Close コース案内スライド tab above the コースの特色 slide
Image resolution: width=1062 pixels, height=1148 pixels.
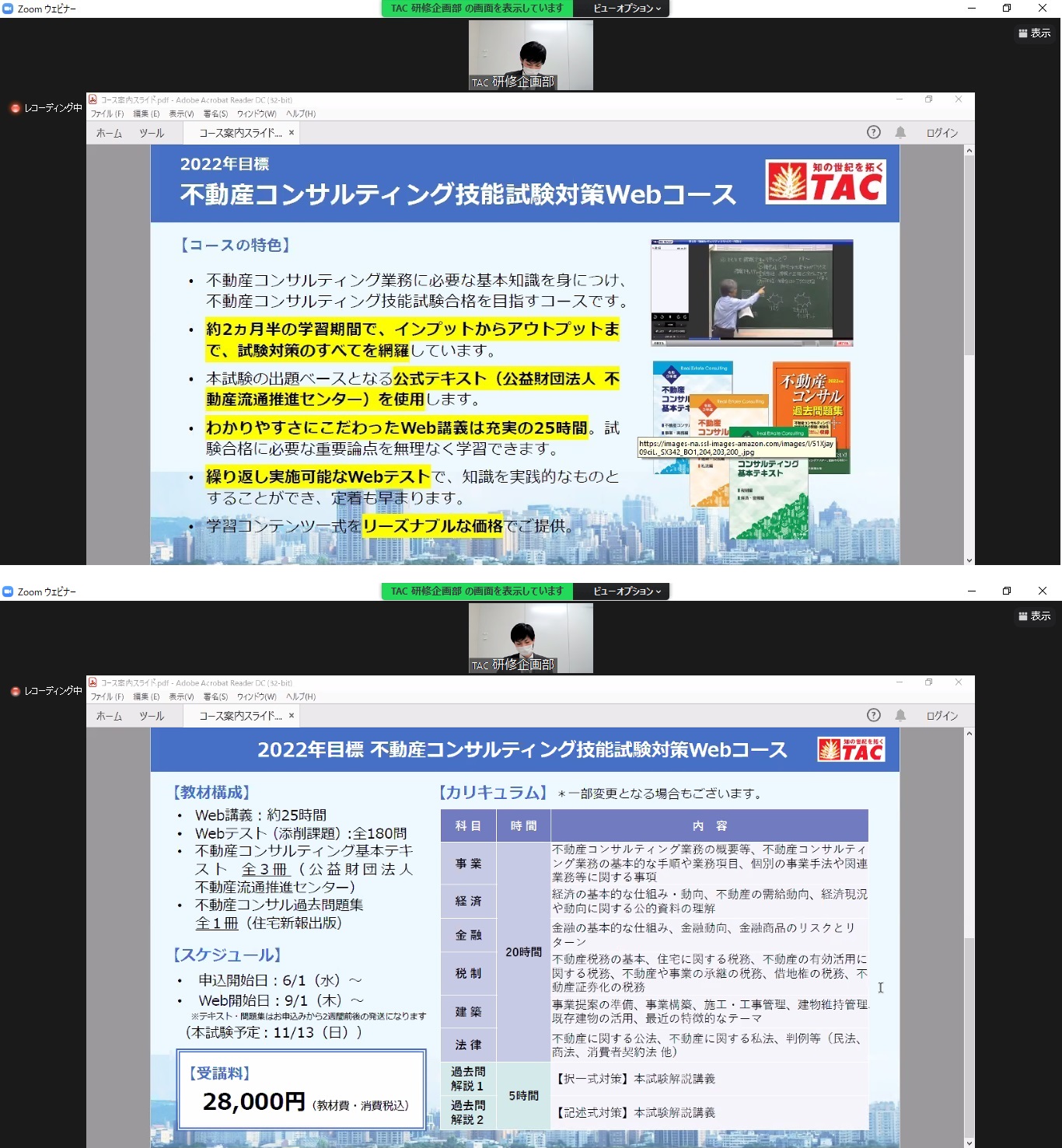pos(292,133)
